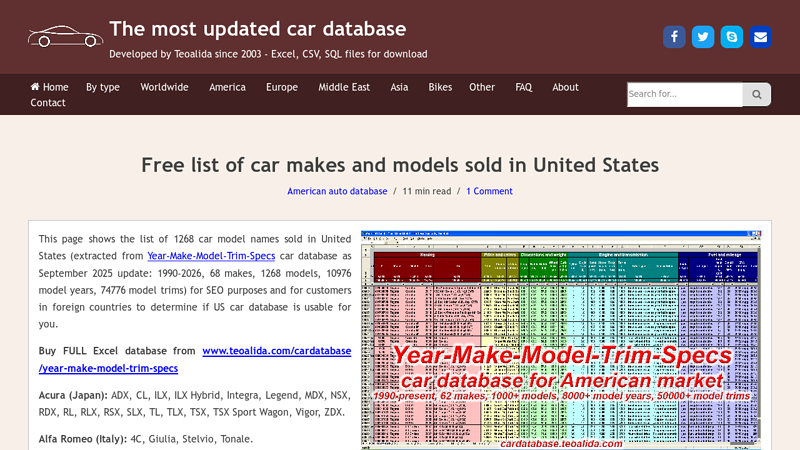Focus the Search for... input field
The height and width of the screenshot is (450, 800).
(x=685, y=94)
